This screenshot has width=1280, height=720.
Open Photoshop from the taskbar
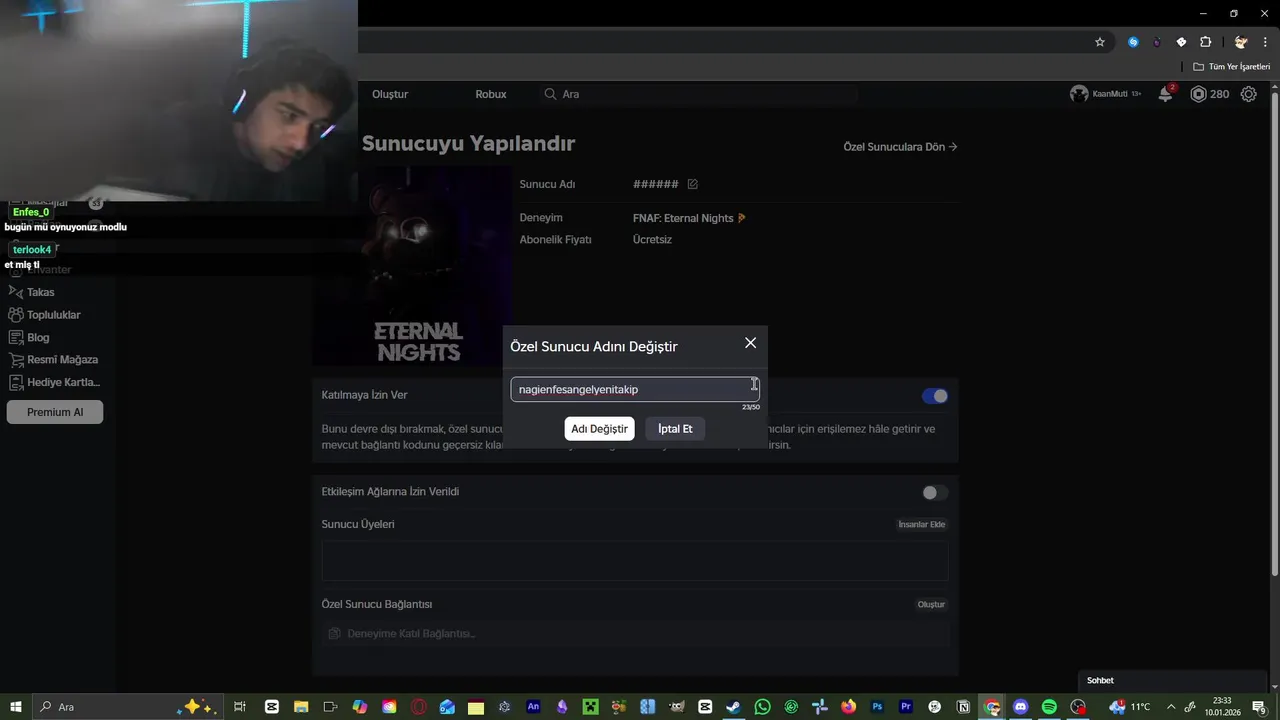(x=878, y=707)
